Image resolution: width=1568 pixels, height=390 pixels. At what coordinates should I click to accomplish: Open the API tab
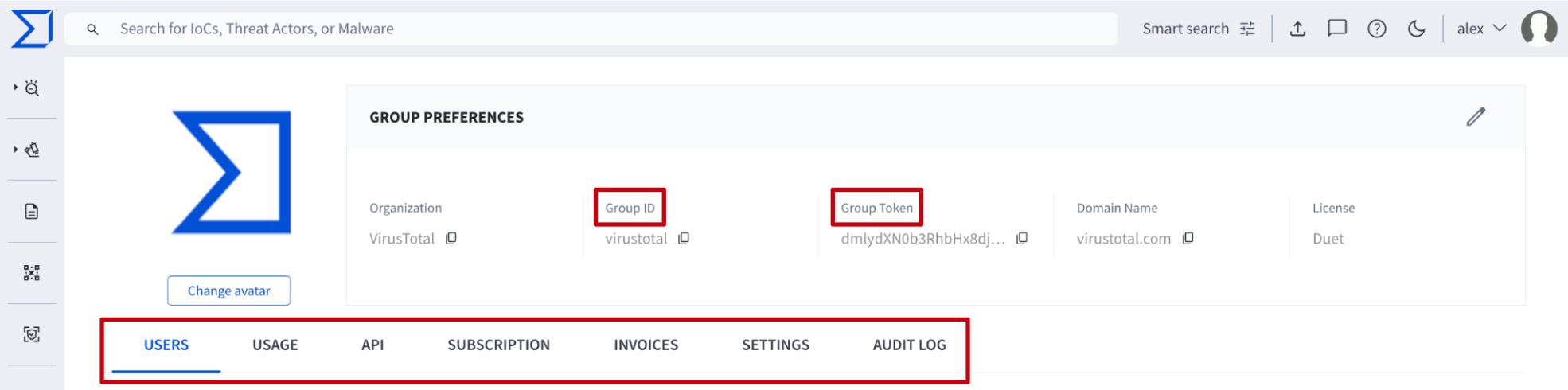[x=372, y=345]
